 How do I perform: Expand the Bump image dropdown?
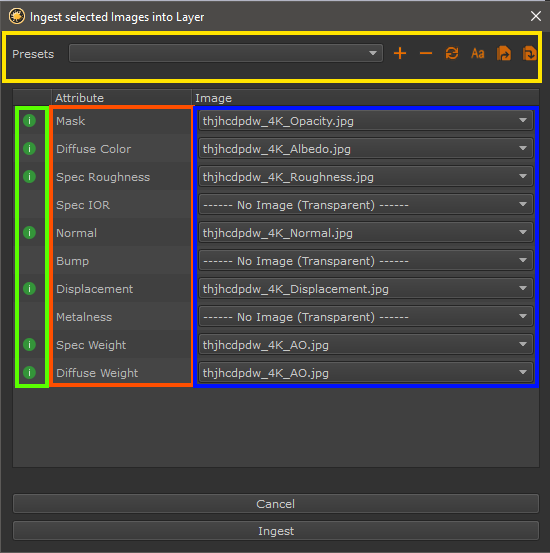click(365, 261)
